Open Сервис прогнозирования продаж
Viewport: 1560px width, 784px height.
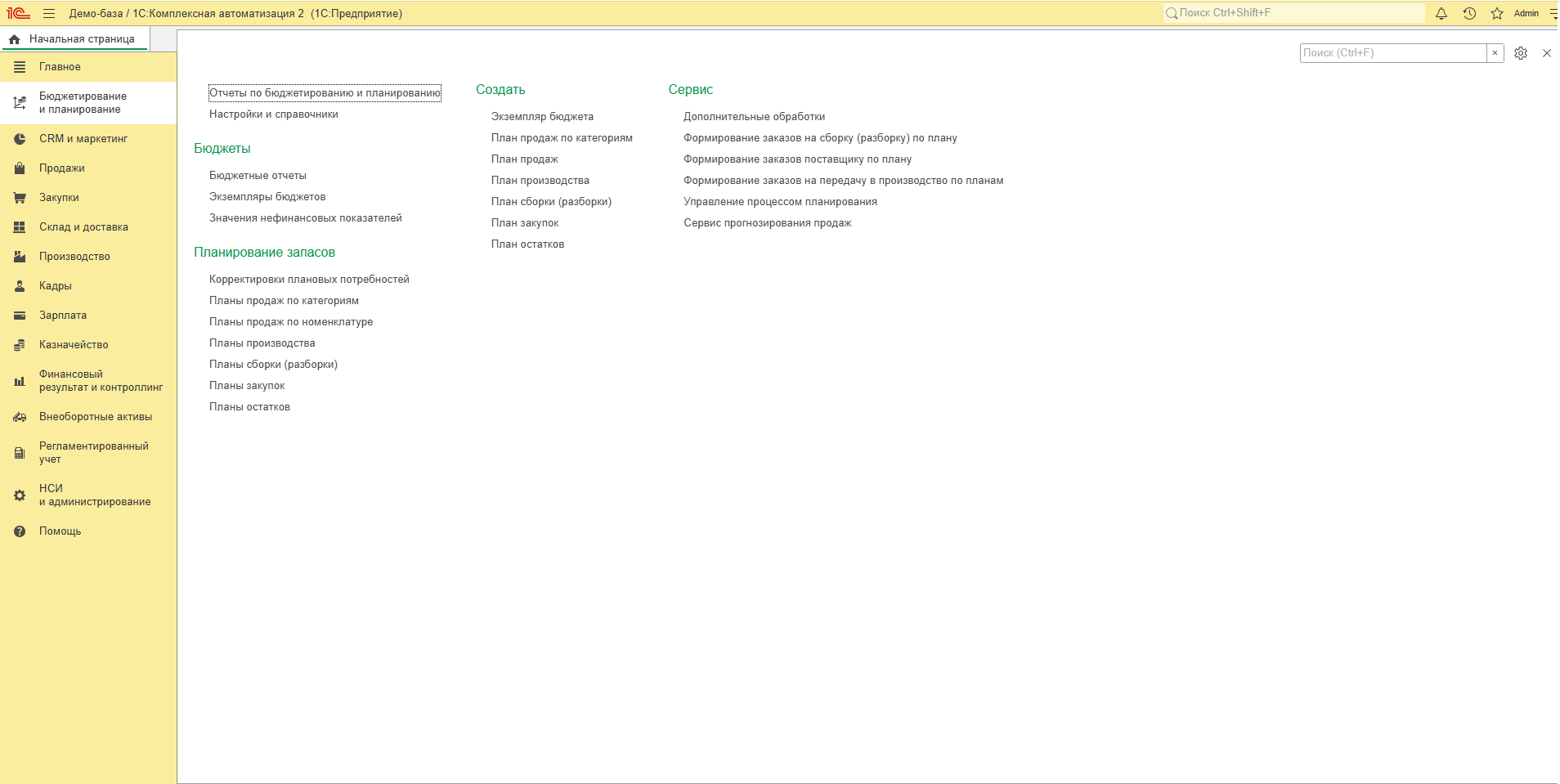[x=768, y=223]
